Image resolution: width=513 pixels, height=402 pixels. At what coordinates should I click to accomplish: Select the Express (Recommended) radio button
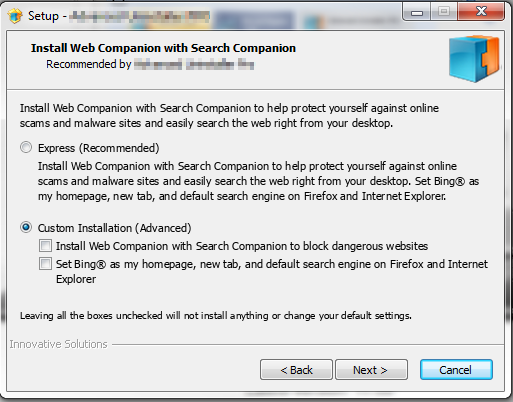[x=26, y=147]
